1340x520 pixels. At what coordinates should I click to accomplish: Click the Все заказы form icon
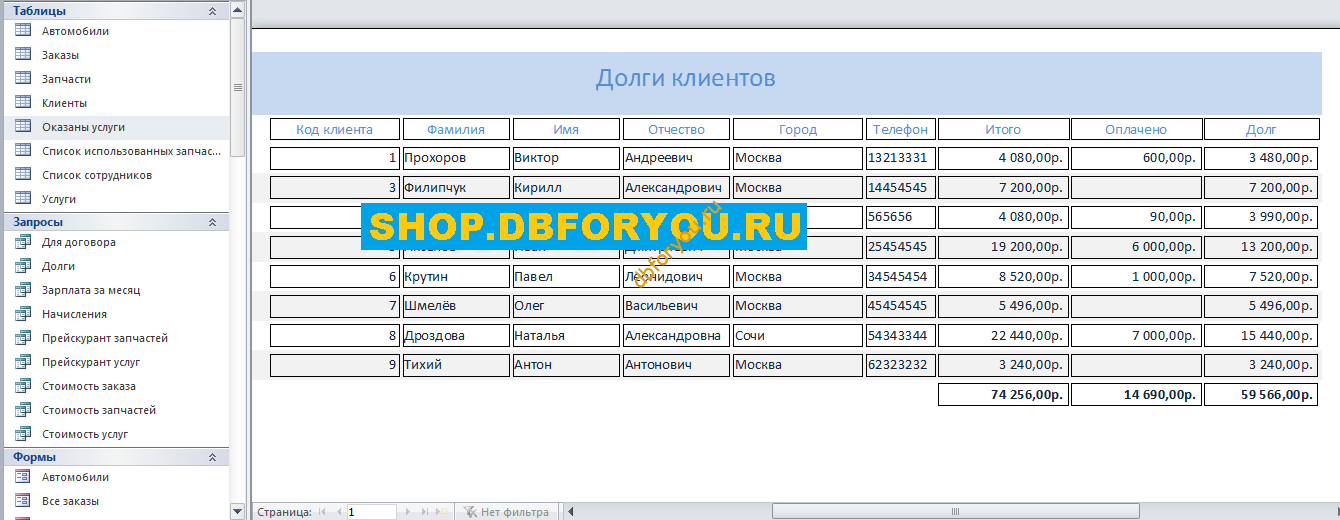(23, 501)
